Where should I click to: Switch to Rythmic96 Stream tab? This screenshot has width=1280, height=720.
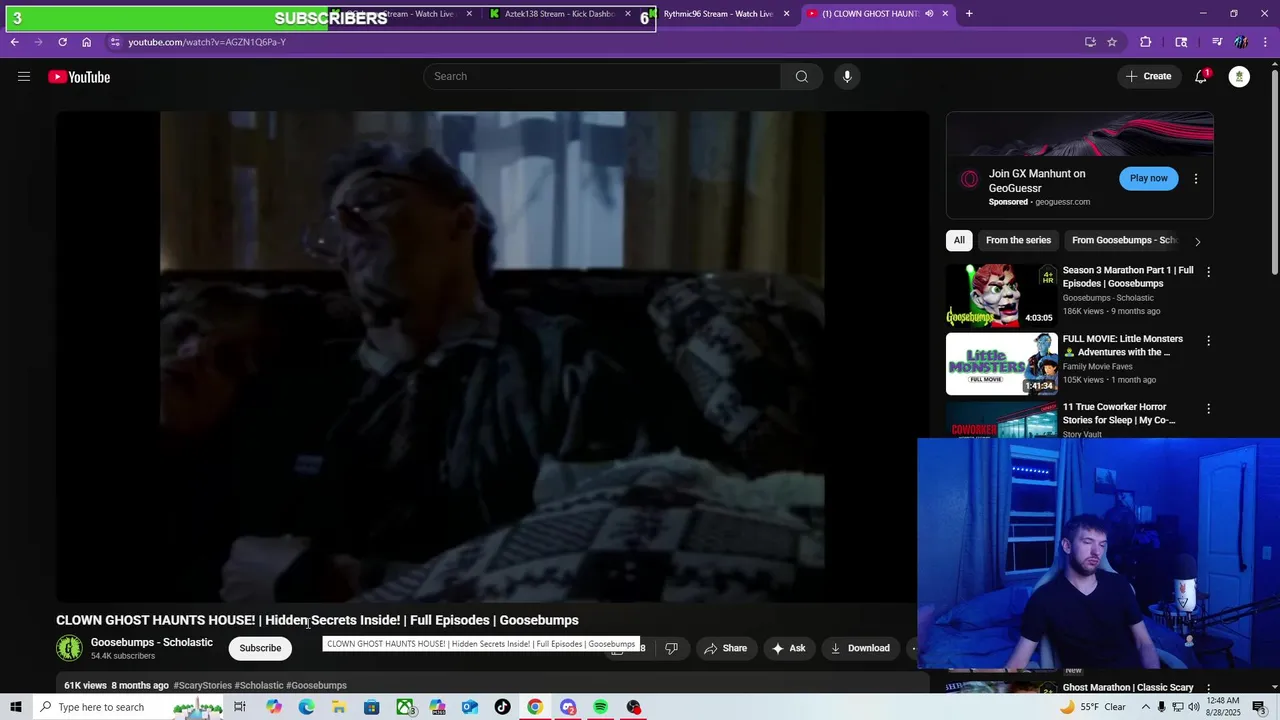click(x=718, y=14)
